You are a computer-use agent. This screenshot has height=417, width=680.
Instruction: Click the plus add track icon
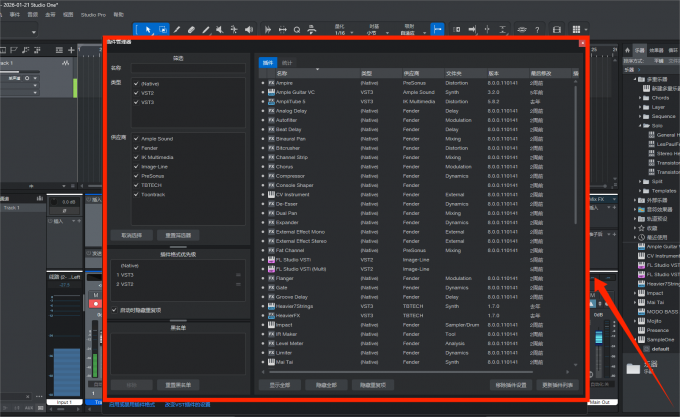coord(71,50)
